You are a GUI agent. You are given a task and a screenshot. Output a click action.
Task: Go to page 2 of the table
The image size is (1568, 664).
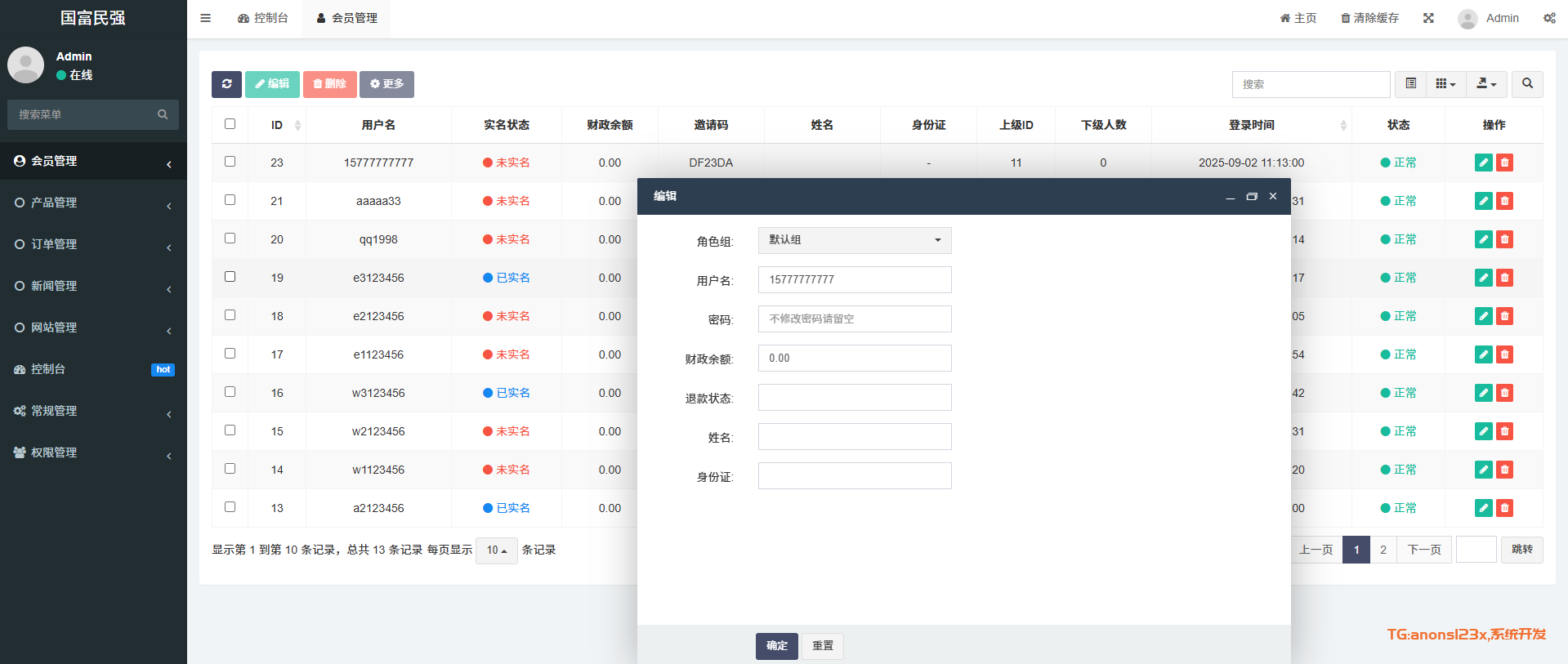click(x=1383, y=550)
